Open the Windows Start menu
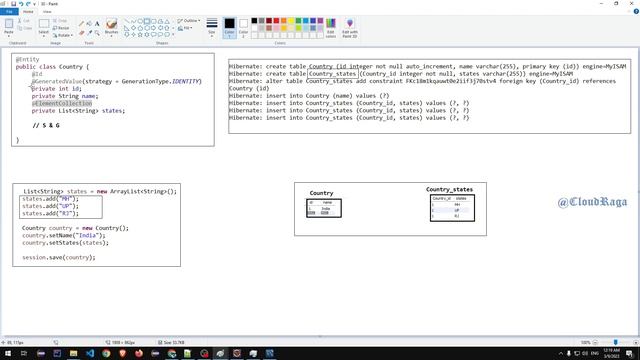 point(7,353)
